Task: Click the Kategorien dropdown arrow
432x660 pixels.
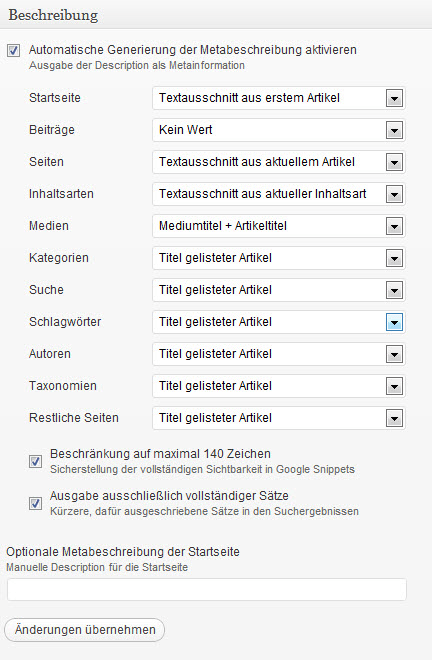Action: pos(394,258)
